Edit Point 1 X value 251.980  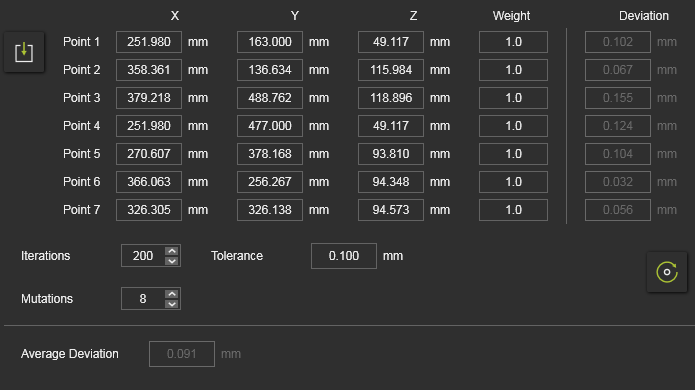tap(149, 42)
